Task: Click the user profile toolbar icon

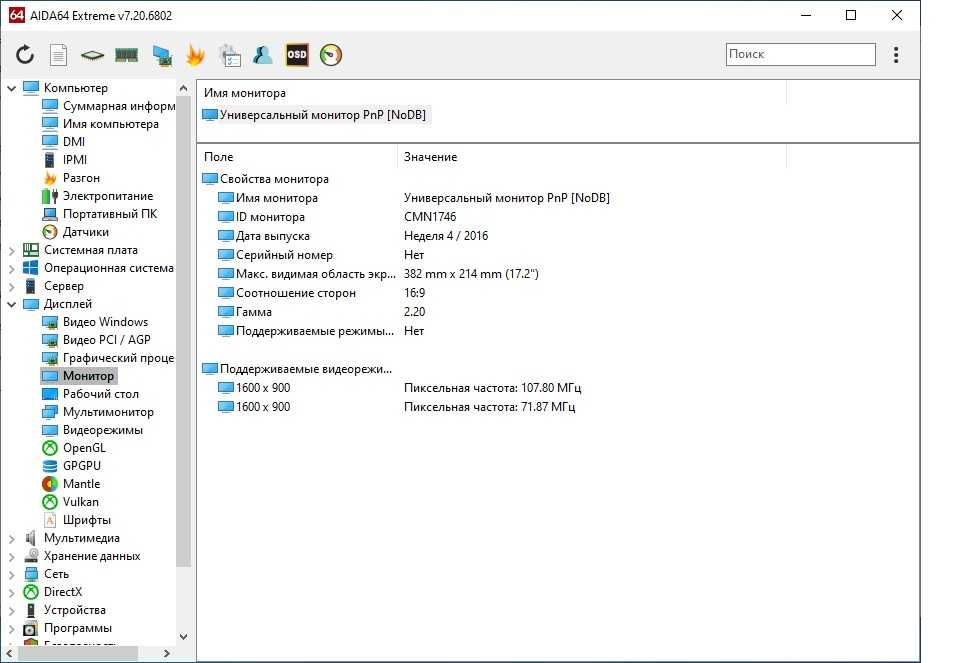Action: click(263, 55)
